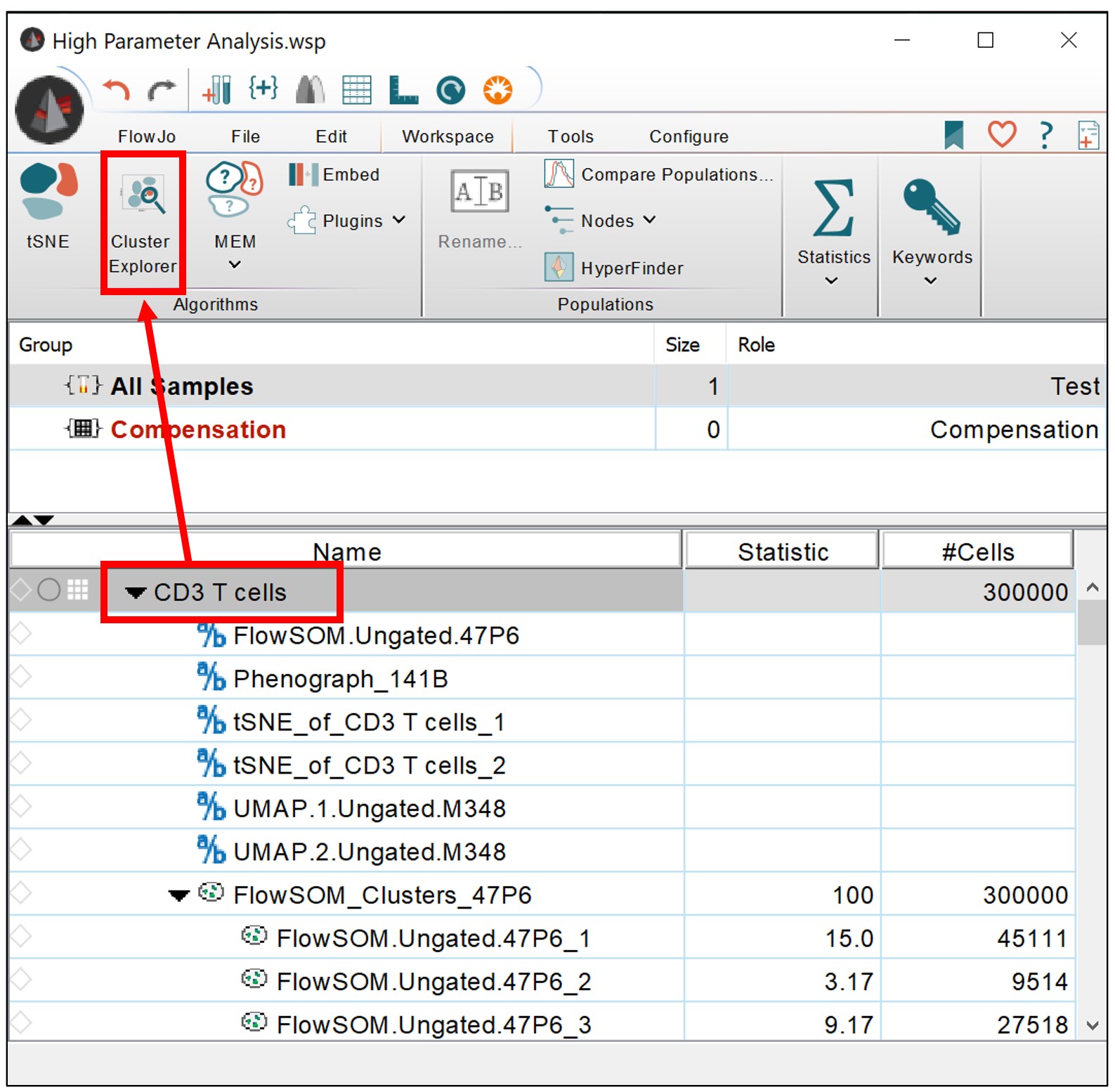Click the Embed tool icon
The height and width of the screenshot is (1092, 1115).
[304, 174]
